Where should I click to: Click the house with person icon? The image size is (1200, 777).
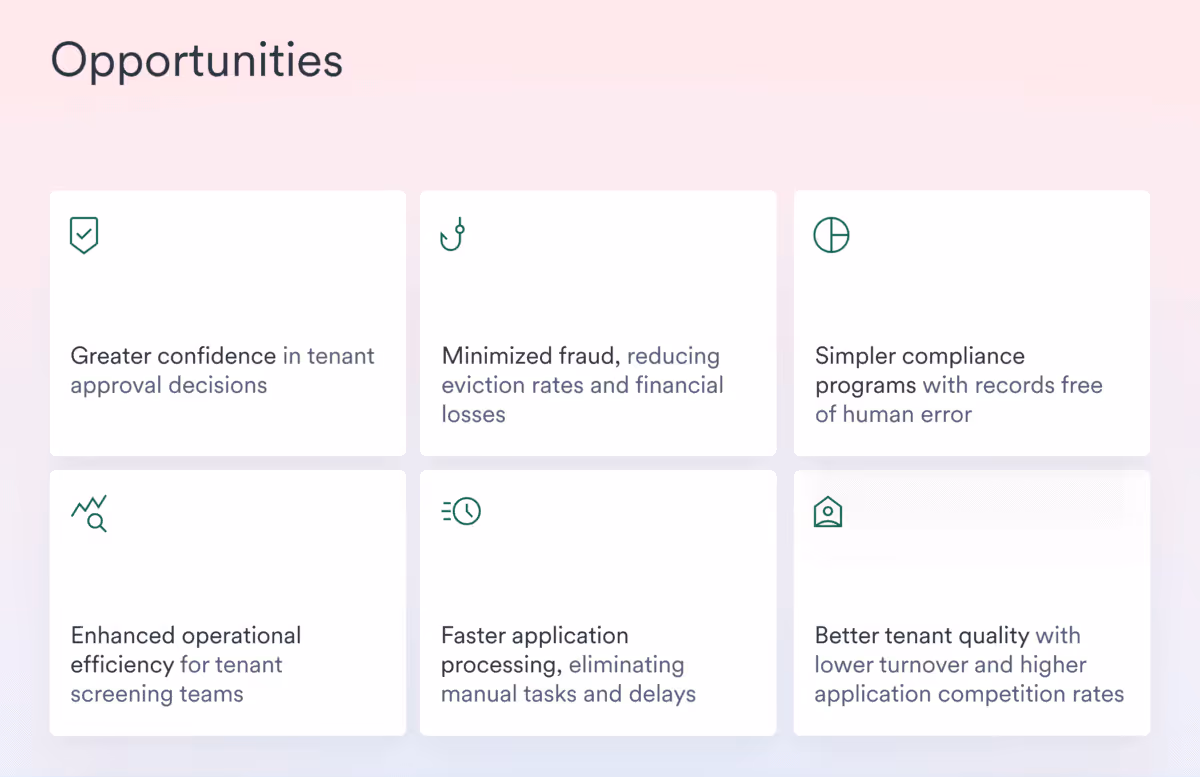(x=828, y=512)
